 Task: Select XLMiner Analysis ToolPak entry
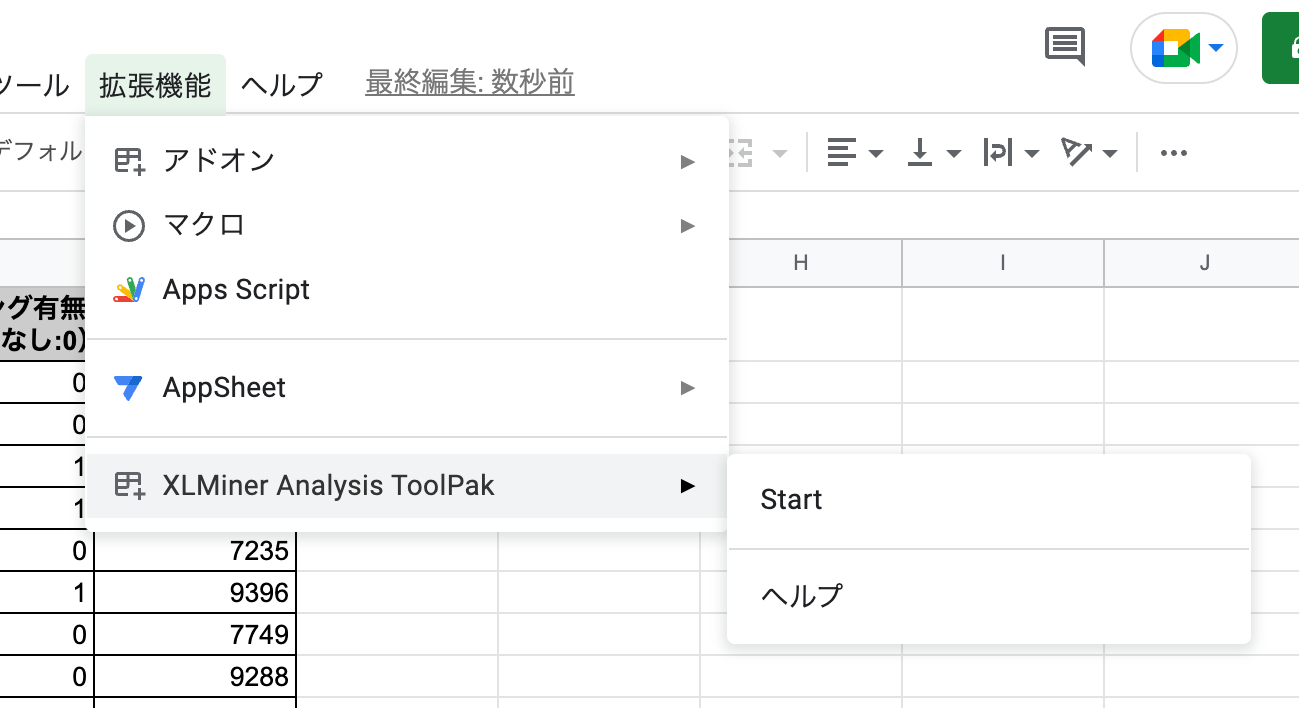point(407,486)
